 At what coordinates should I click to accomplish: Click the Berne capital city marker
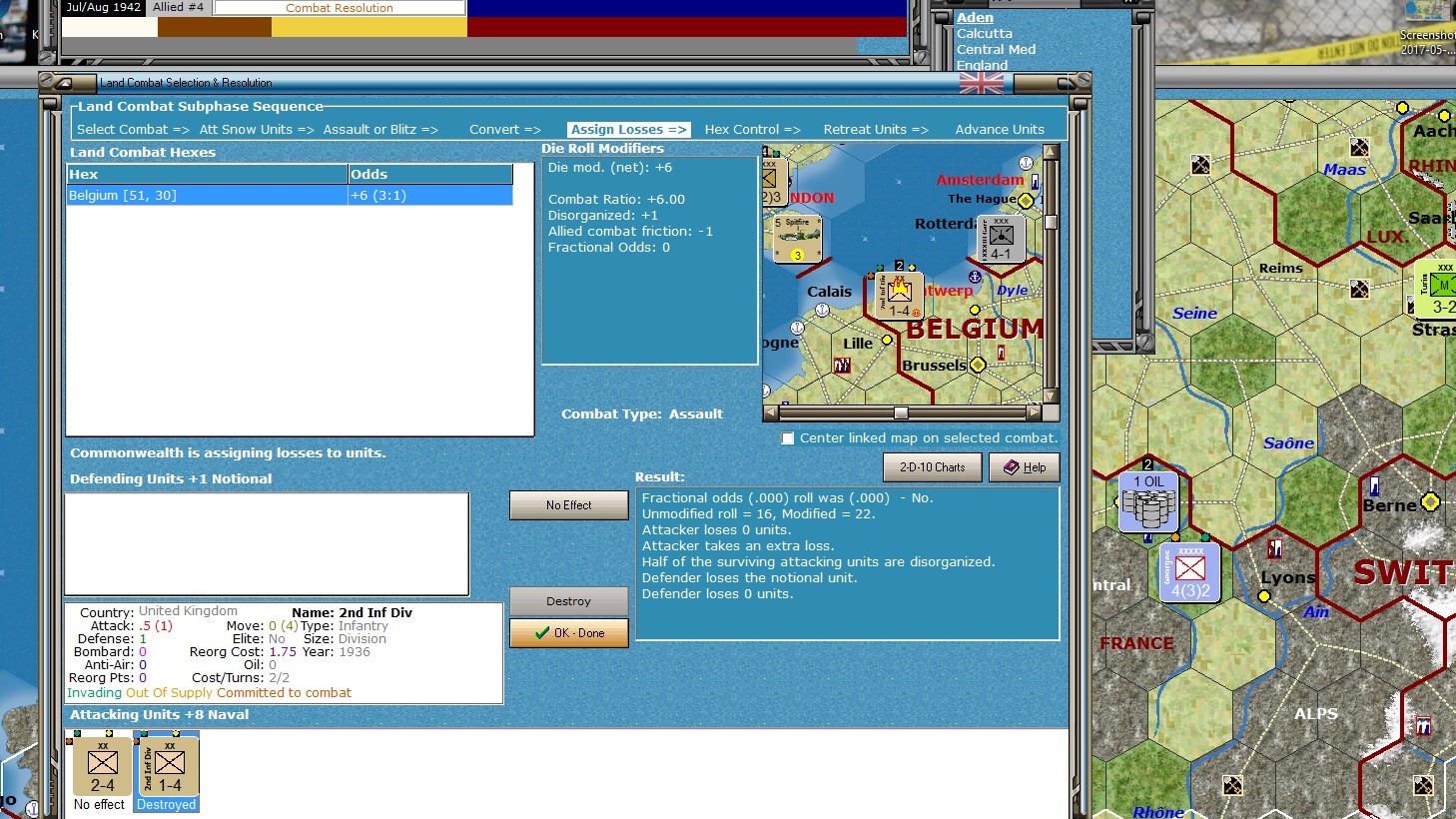pos(1430,501)
